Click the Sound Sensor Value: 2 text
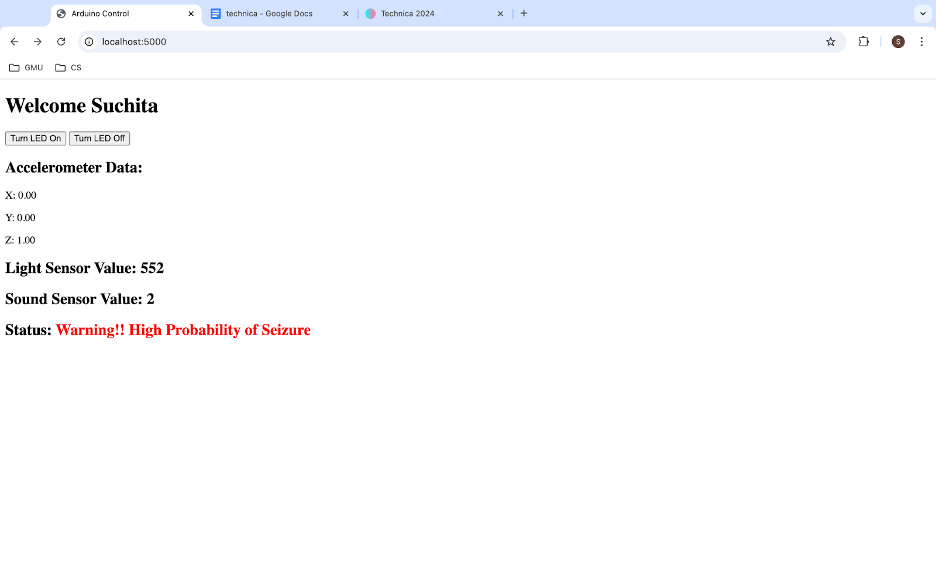The width and height of the screenshot is (936, 586). (80, 299)
